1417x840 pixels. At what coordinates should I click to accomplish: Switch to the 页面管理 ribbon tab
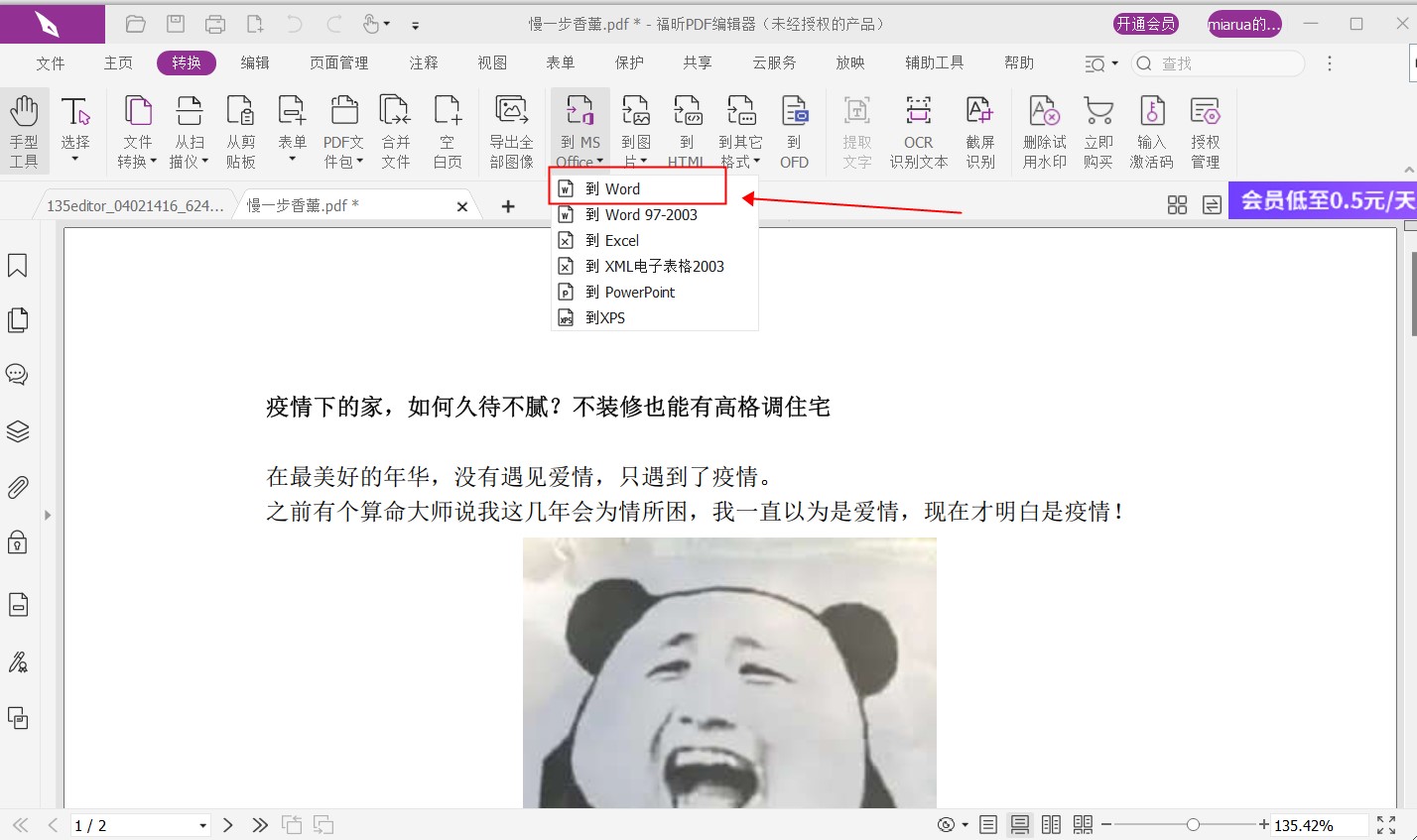coord(340,61)
